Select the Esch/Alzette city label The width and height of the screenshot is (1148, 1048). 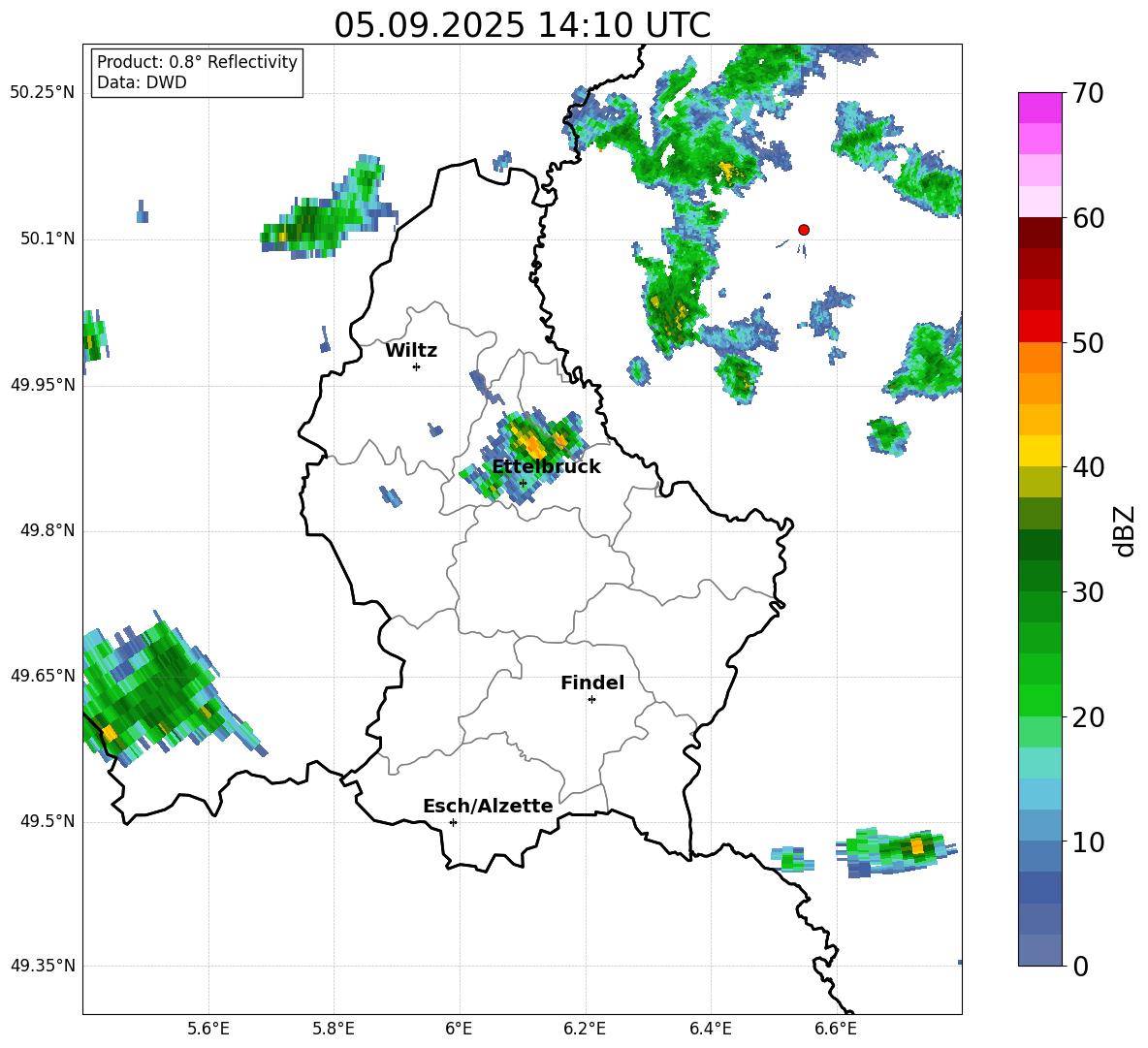488,806
